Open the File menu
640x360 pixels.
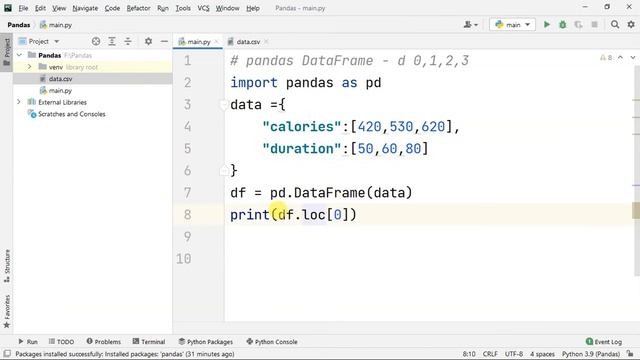tap(23, 8)
